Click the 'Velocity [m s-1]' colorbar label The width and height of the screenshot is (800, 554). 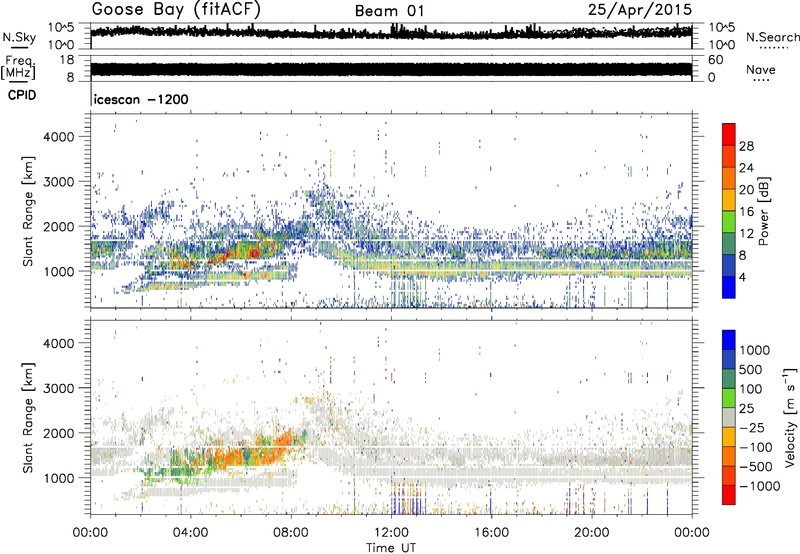(789, 417)
